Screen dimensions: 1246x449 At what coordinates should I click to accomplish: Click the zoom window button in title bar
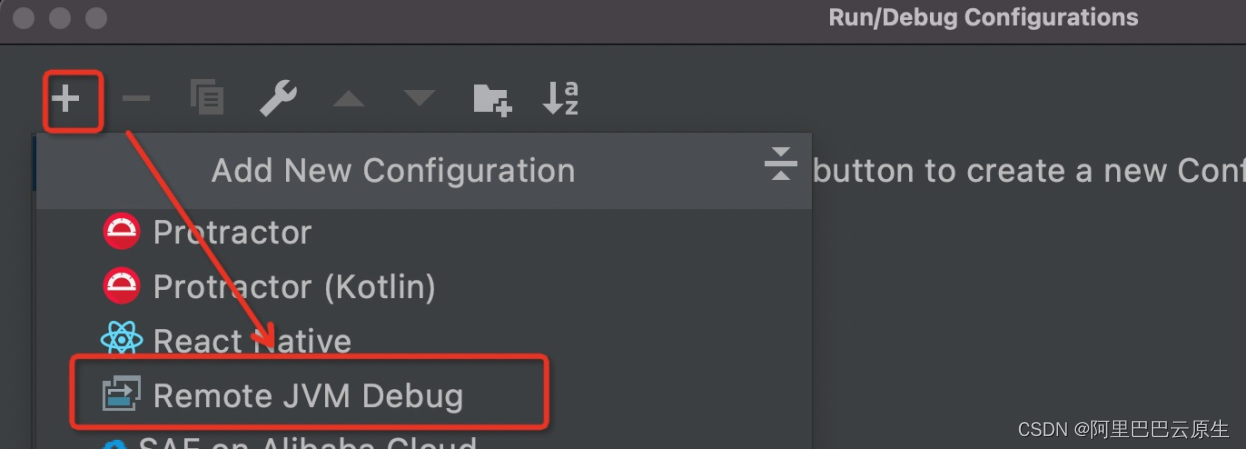pyautogui.click(x=96, y=18)
